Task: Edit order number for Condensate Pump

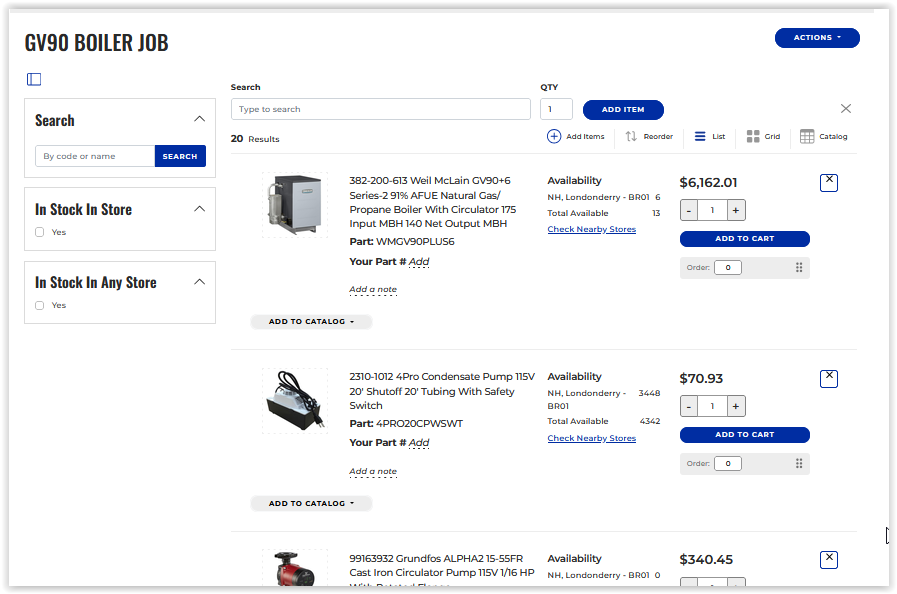Action: click(x=728, y=463)
